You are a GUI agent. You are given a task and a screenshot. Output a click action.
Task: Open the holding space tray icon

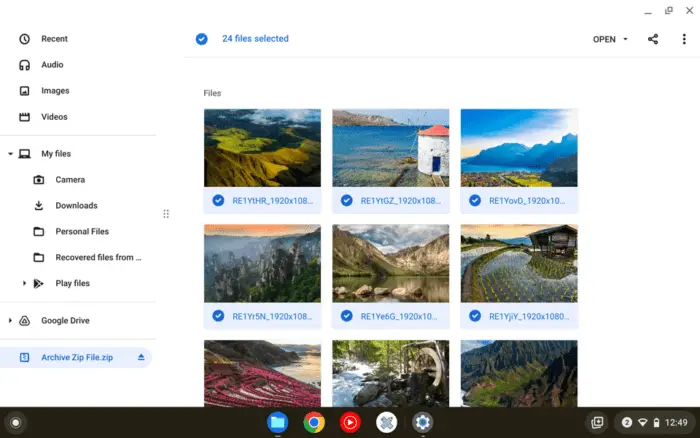[x=597, y=422]
